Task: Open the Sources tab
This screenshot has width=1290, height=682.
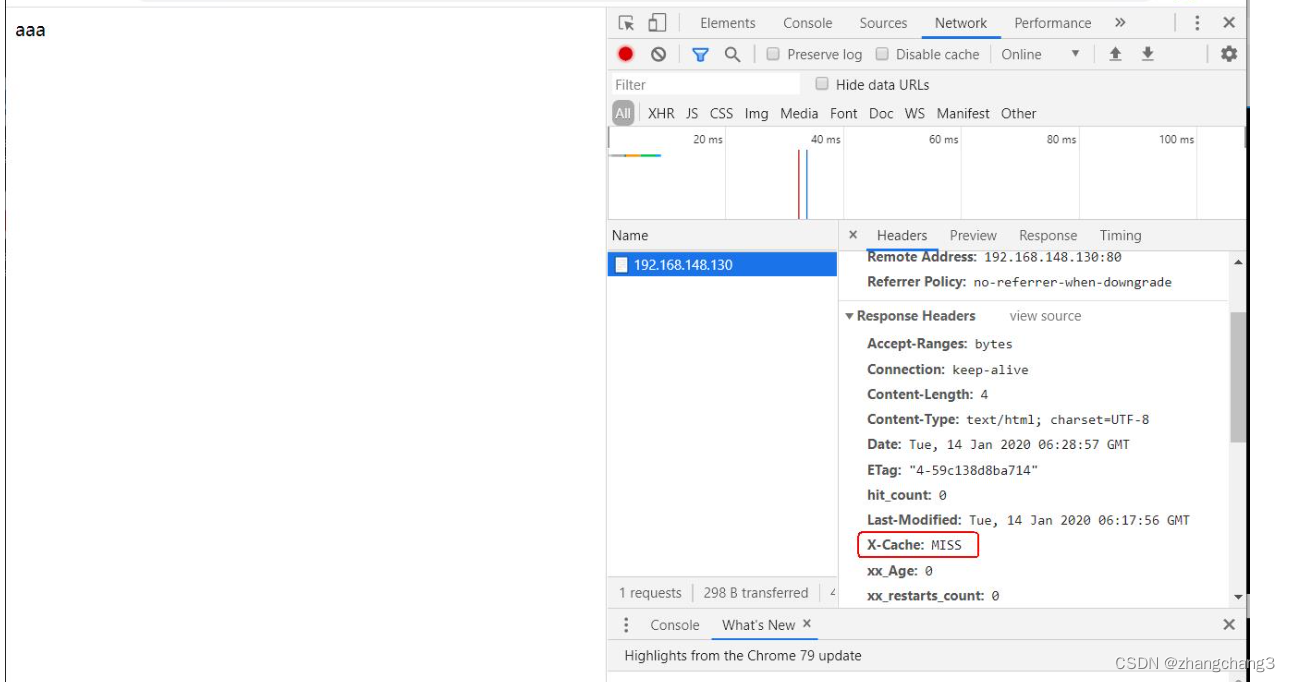Action: point(883,23)
